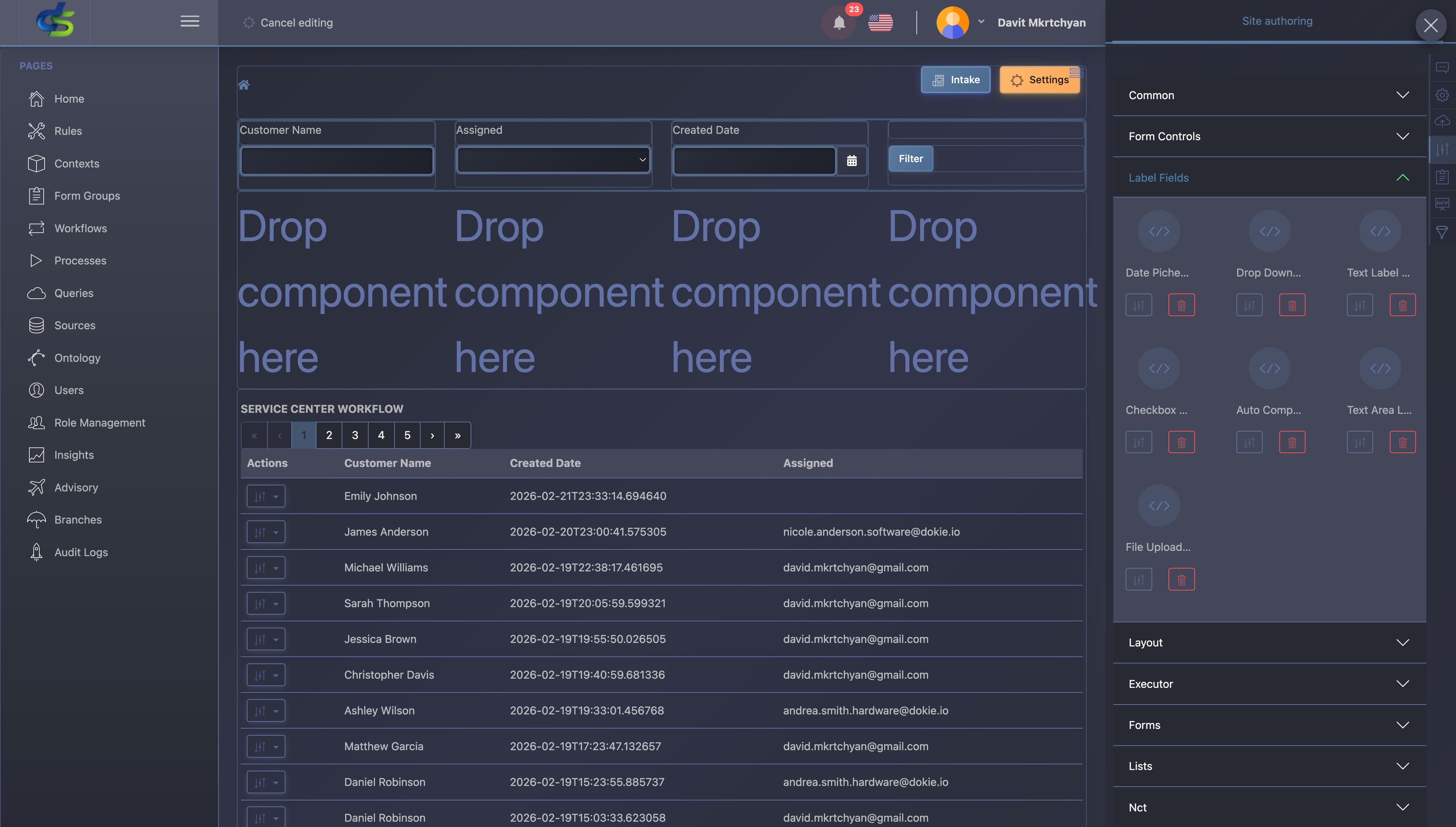Delete the Date Picker label field
Viewport: 1456px width, 827px height.
pos(1182,304)
